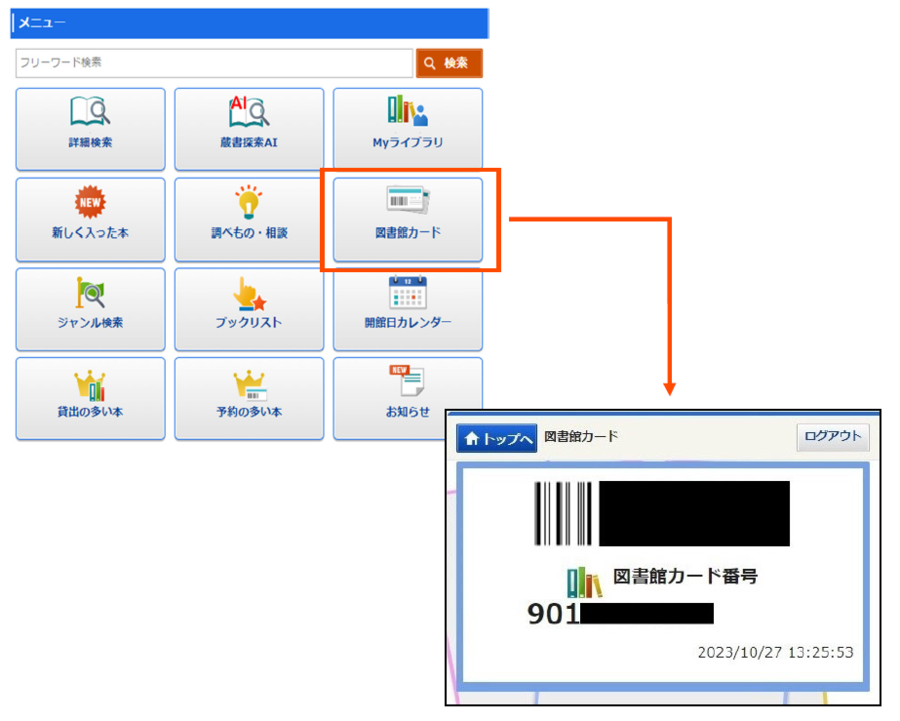
Task: Click the フリーワード検索 text field
Action: pyautogui.click(x=214, y=63)
